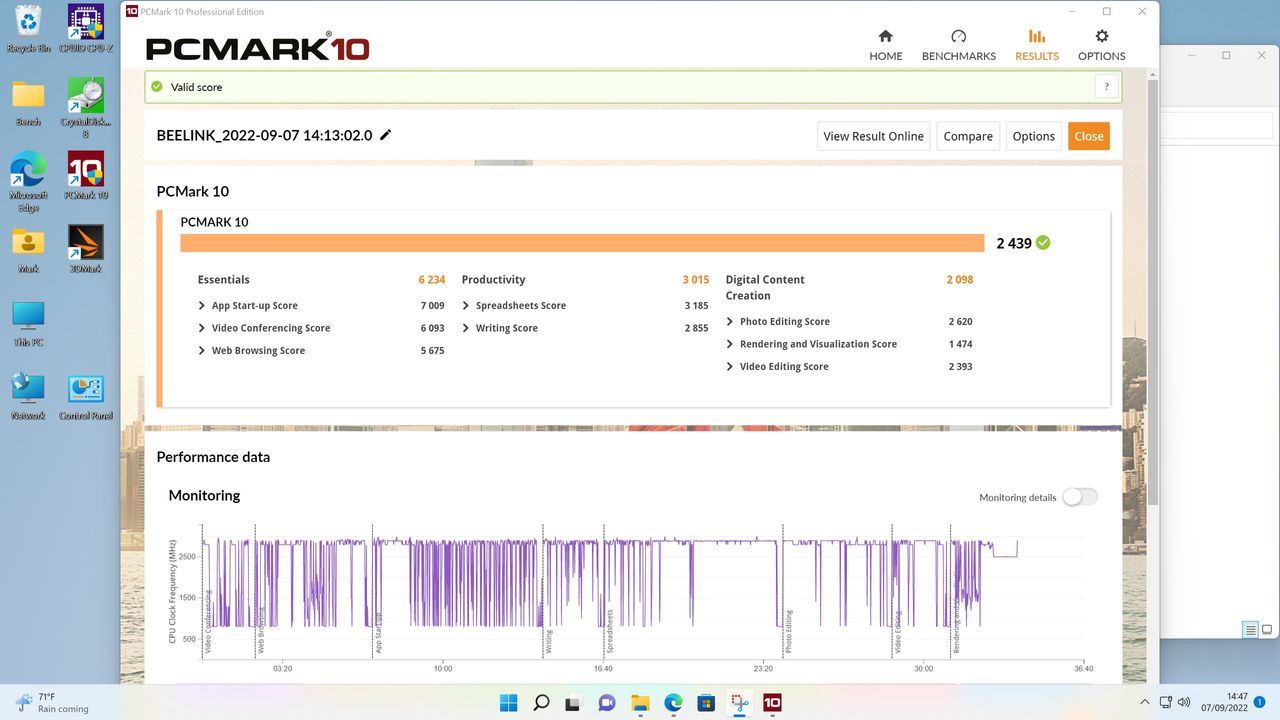1280x720 pixels.
Task: Select the Control Panel desktop icon
Action: click(x=86, y=396)
